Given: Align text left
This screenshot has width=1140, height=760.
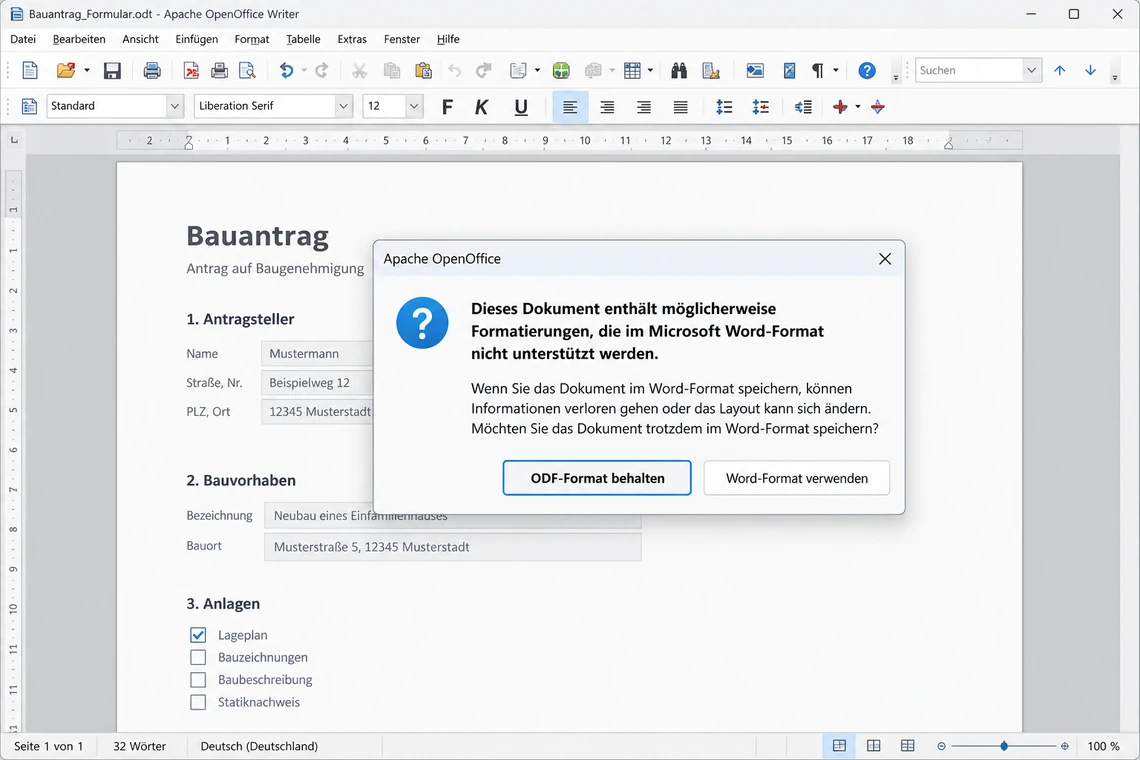Looking at the screenshot, I should pos(570,107).
